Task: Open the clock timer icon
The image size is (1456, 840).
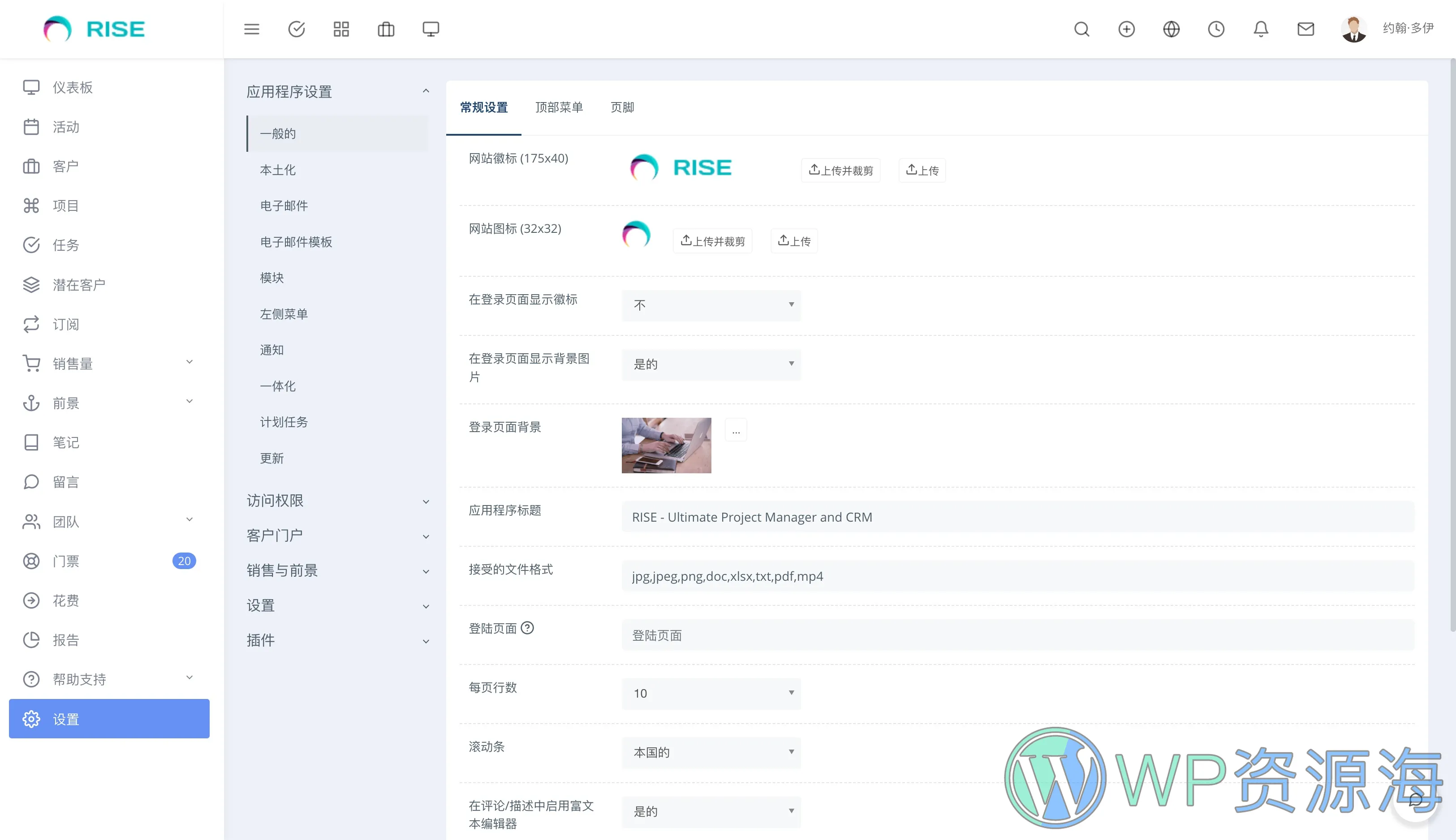Action: (x=1216, y=29)
